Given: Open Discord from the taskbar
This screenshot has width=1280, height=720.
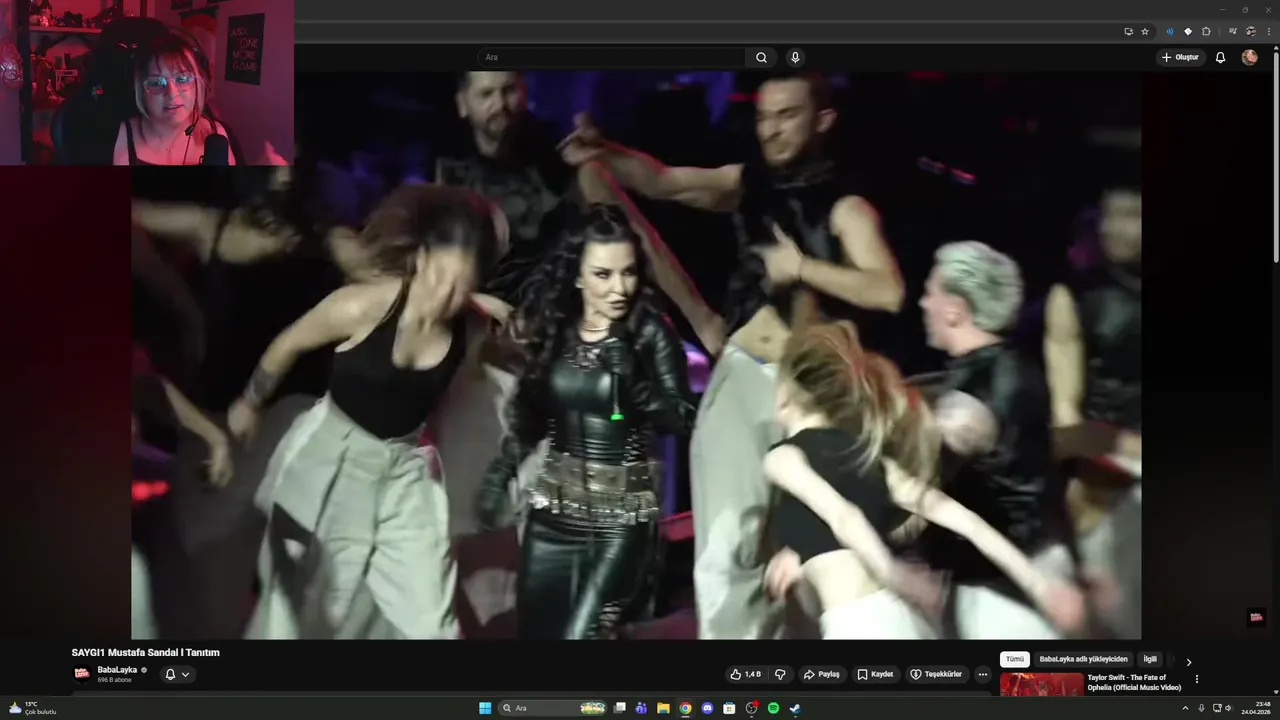Looking at the screenshot, I should tap(707, 708).
